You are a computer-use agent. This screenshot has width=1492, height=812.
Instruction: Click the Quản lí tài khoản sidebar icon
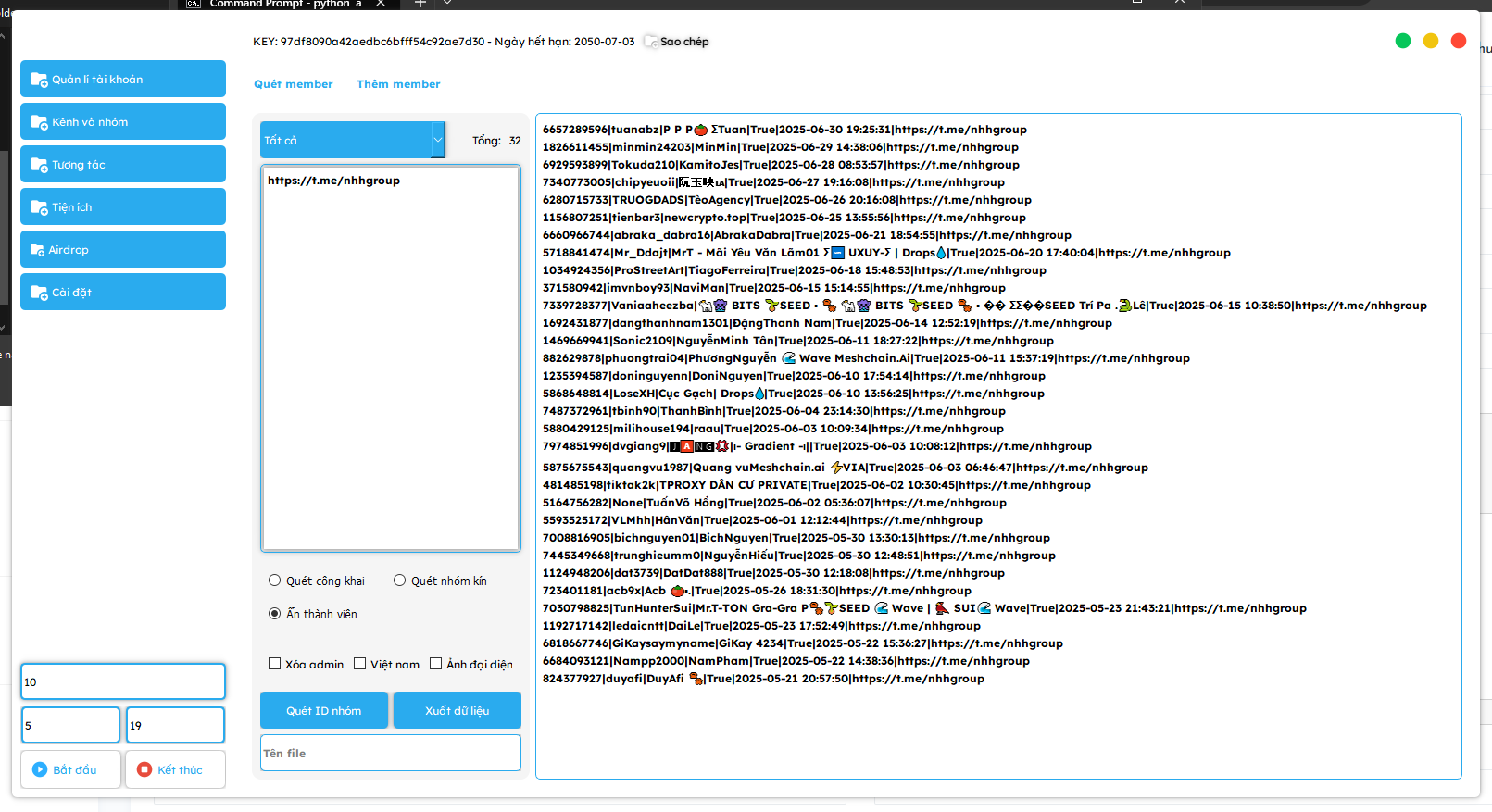click(39, 80)
